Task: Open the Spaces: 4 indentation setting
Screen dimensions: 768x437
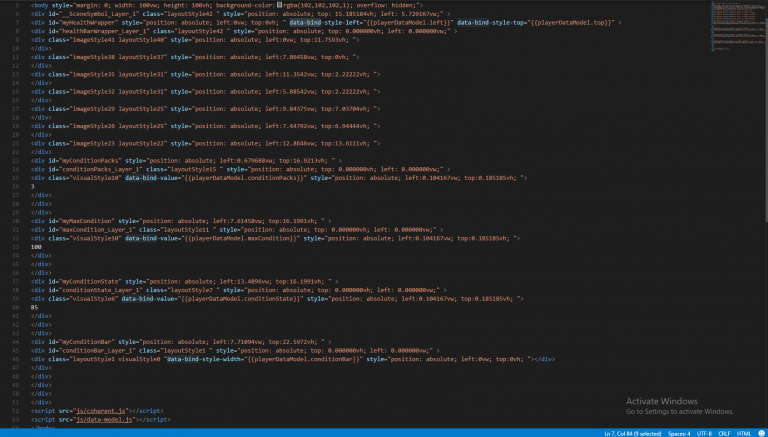Action: coord(678,432)
